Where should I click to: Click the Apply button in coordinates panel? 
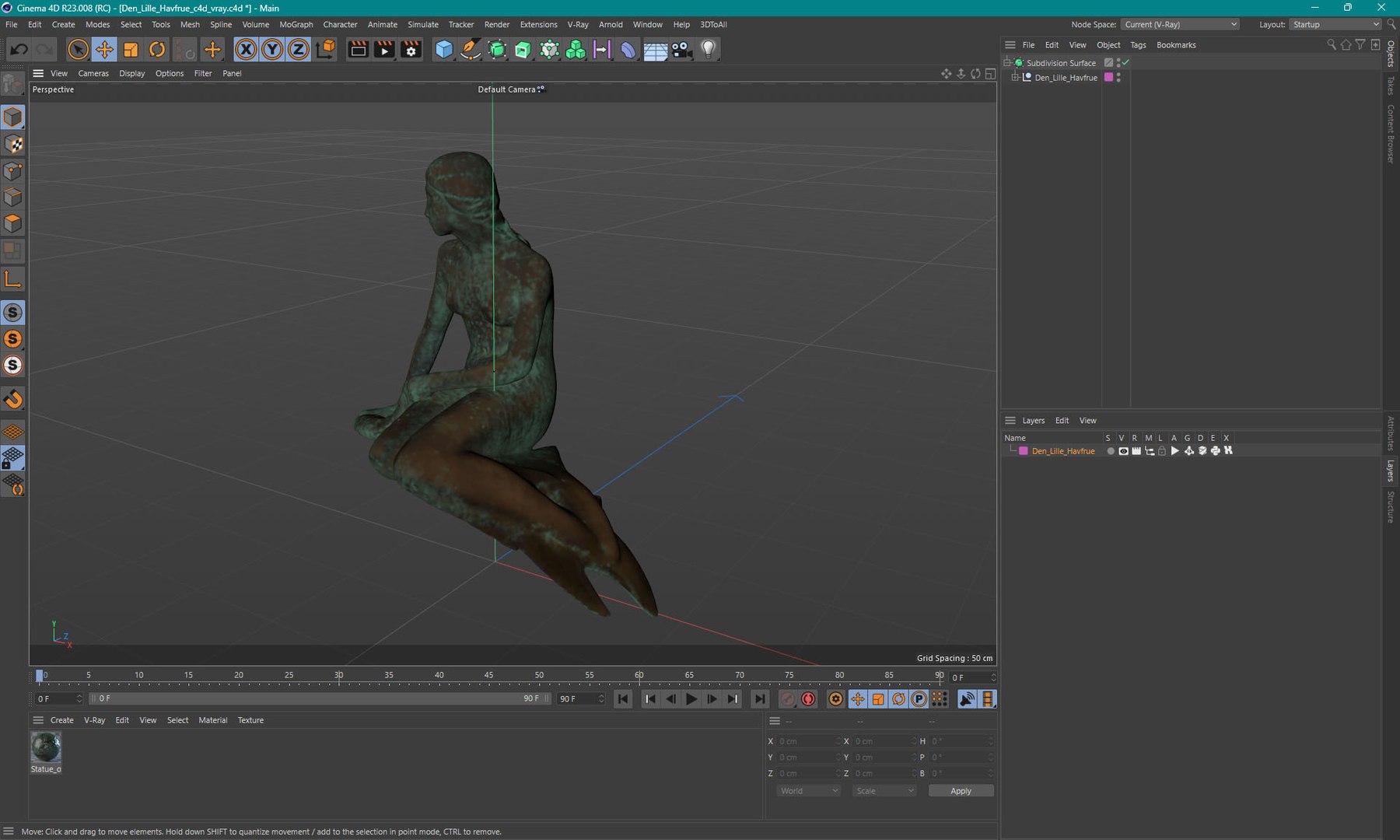click(x=961, y=791)
